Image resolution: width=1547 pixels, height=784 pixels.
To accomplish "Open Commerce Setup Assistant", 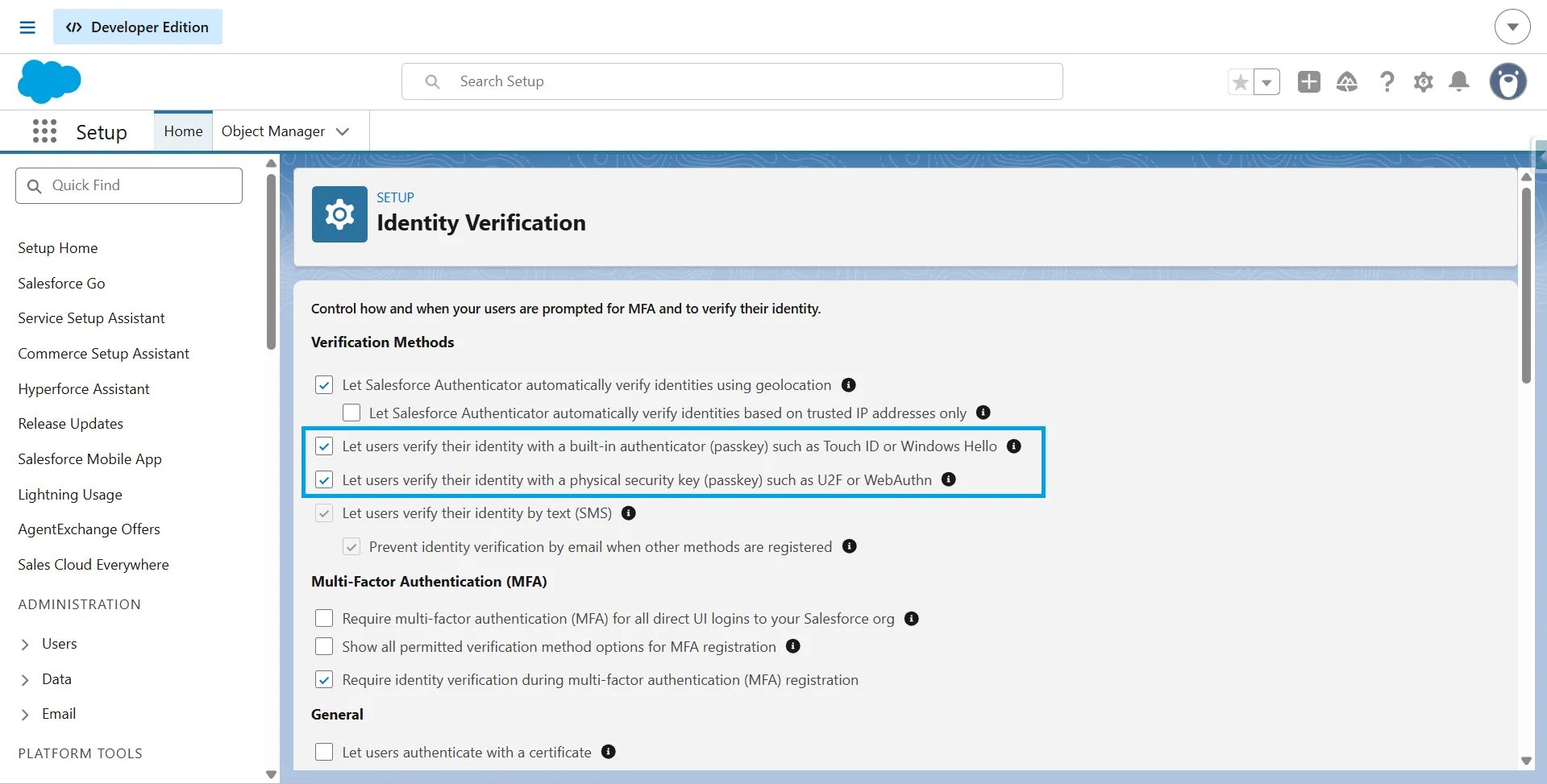I will point(103,354).
